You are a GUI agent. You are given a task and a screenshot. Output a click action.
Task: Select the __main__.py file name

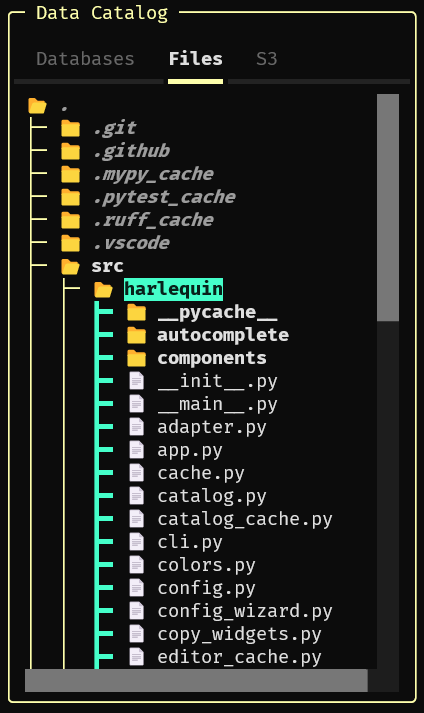[x=217, y=404]
